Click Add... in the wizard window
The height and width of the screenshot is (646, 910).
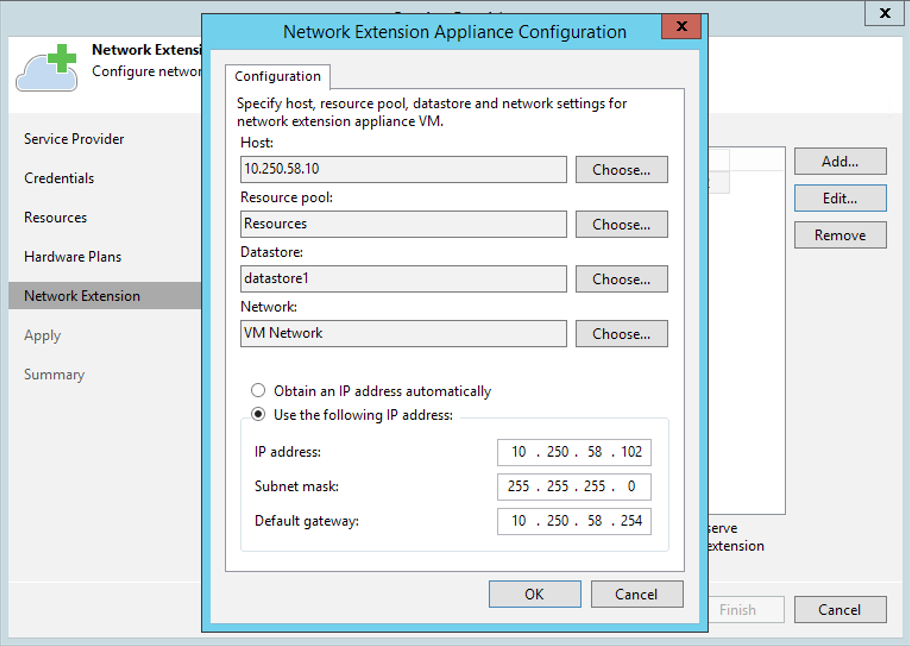[x=840, y=161]
